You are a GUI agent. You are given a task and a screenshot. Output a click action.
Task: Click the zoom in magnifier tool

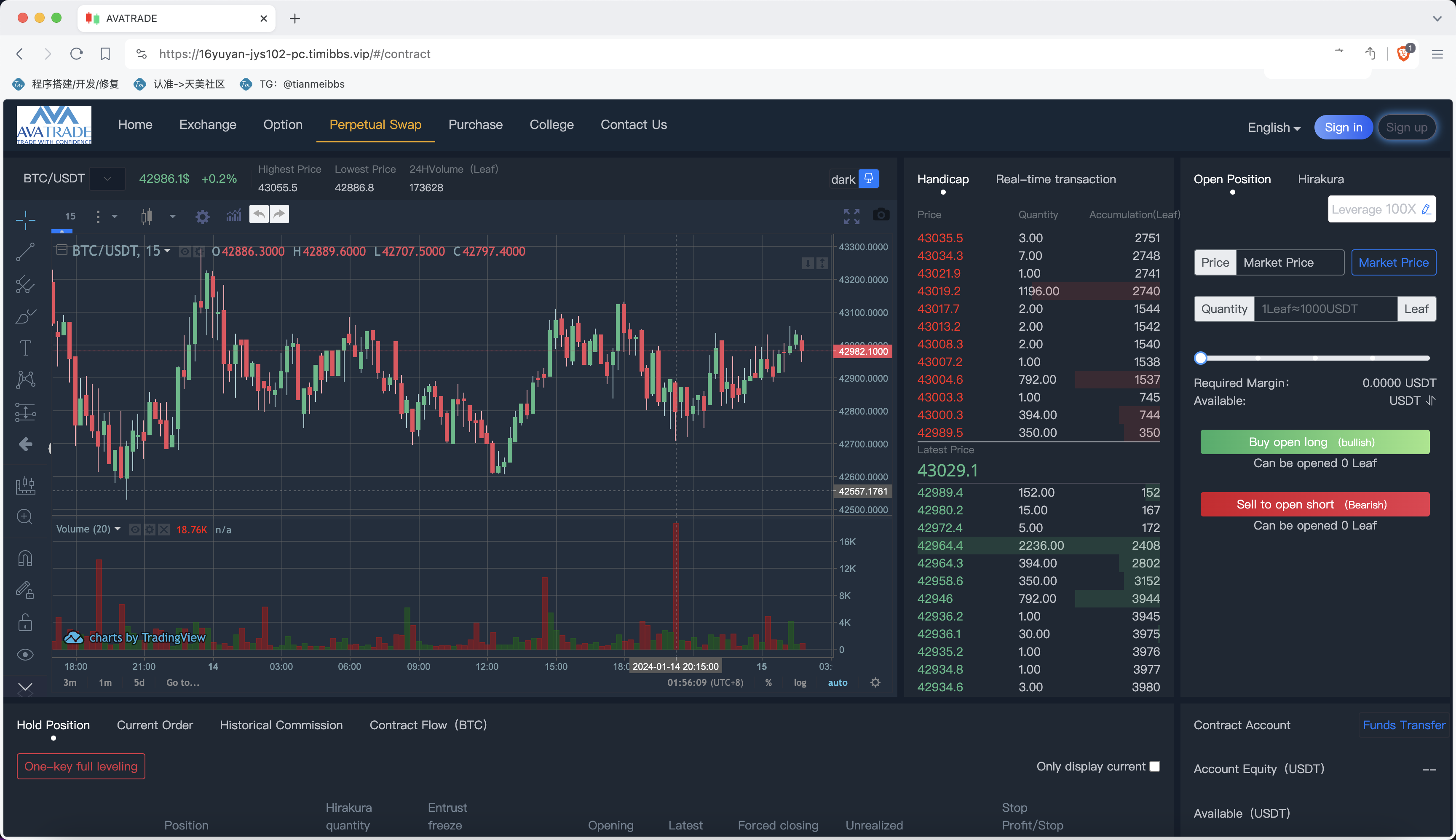click(25, 516)
